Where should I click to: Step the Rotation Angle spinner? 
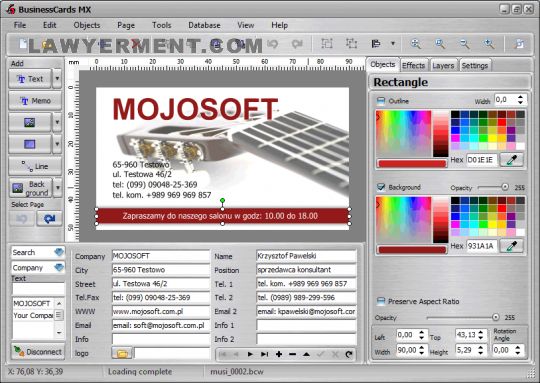(x=518, y=350)
